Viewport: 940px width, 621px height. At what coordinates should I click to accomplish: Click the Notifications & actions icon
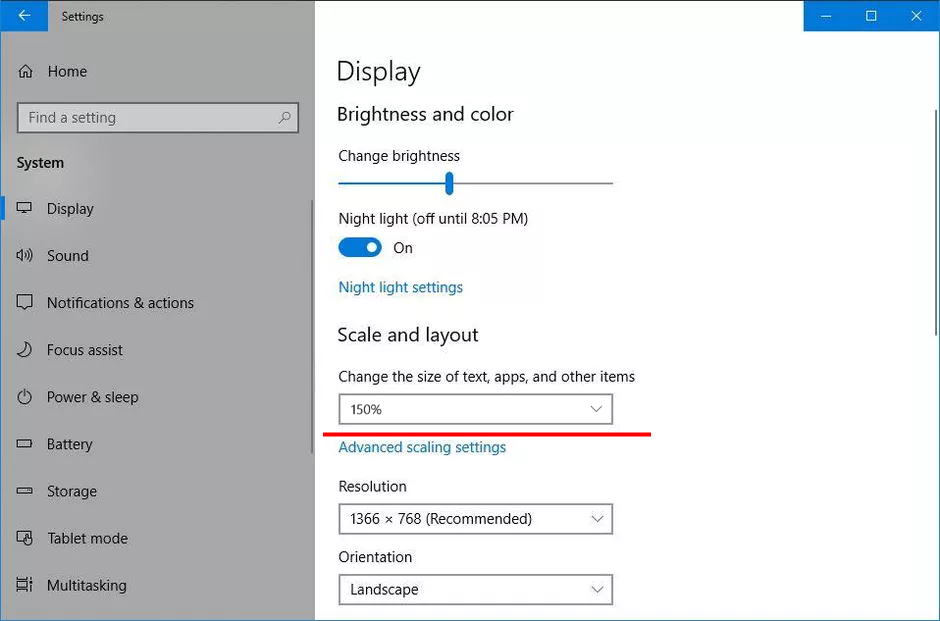pyautogui.click(x=25, y=303)
